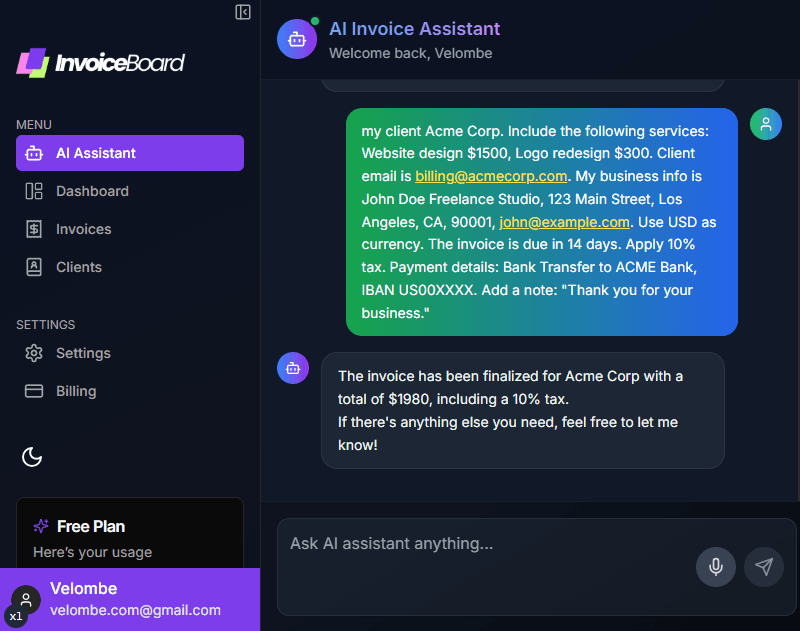
Task: Focus the Ask AI assistant input field
Action: pyautogui.click(x=480, y=545)
